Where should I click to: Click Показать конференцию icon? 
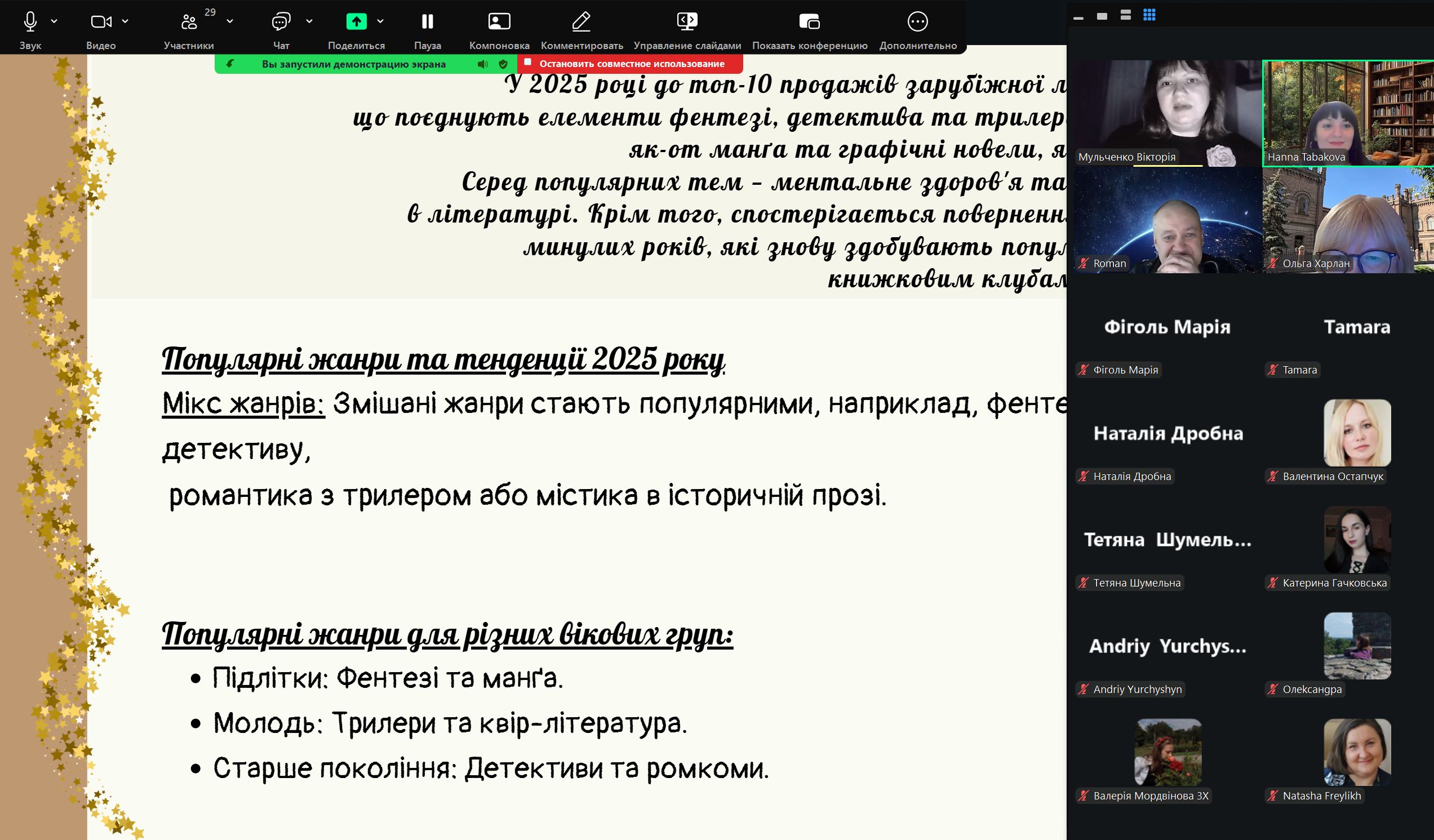coord(809,21)
